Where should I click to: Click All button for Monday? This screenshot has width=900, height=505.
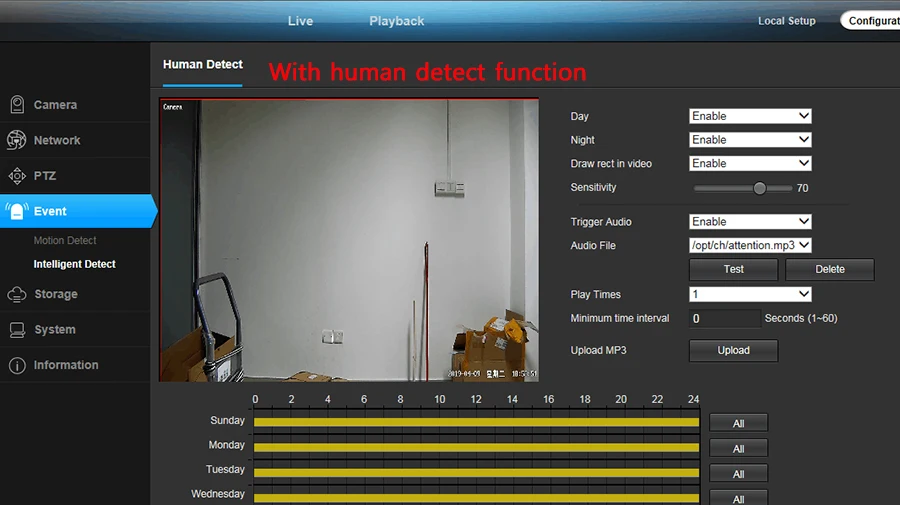tap(739, 449)
